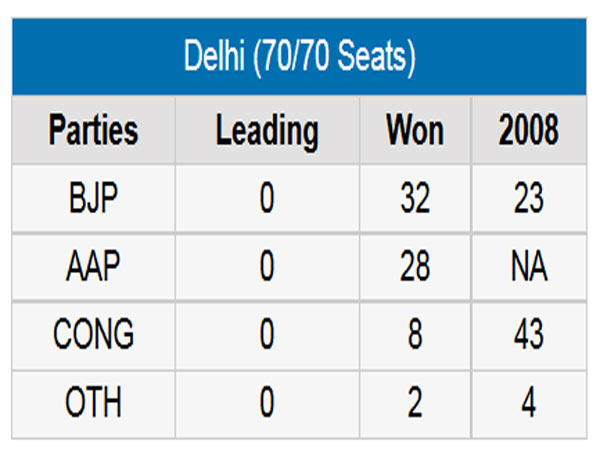
Task: Click AAP's 2008 value NA
Action: [529, 266]
